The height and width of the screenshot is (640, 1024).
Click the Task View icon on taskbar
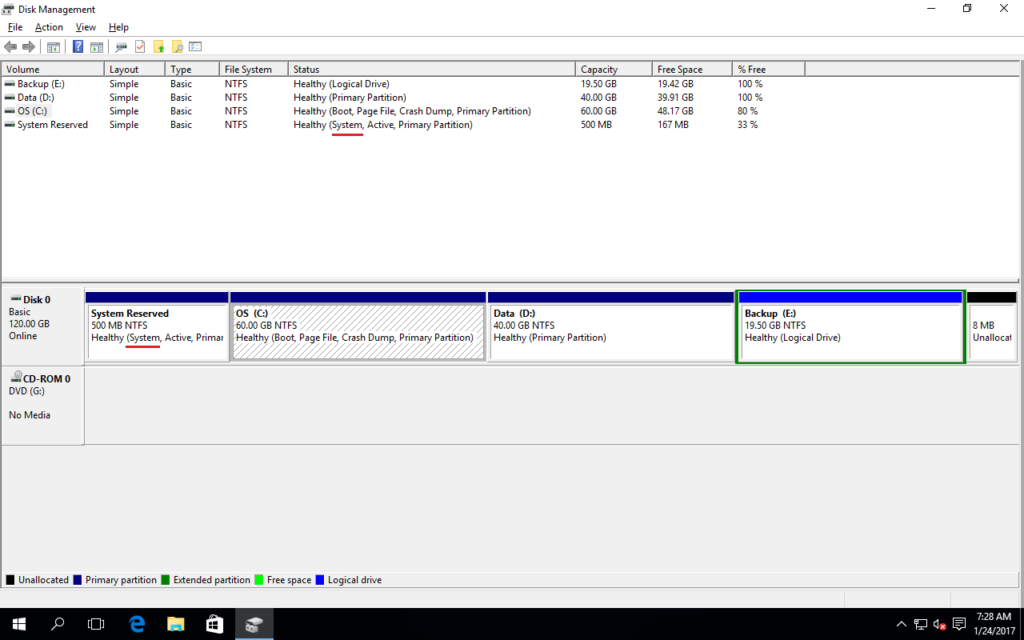[96, 623]
